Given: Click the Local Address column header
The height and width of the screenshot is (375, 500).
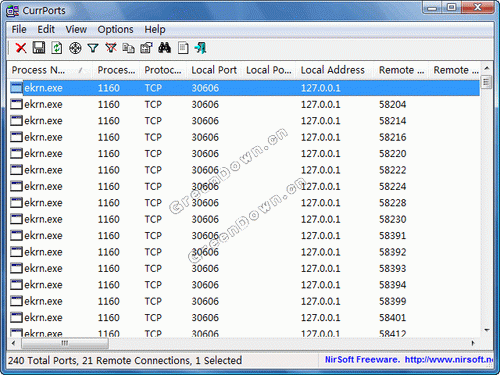Looking at the screenshot, I should (333, 70).
